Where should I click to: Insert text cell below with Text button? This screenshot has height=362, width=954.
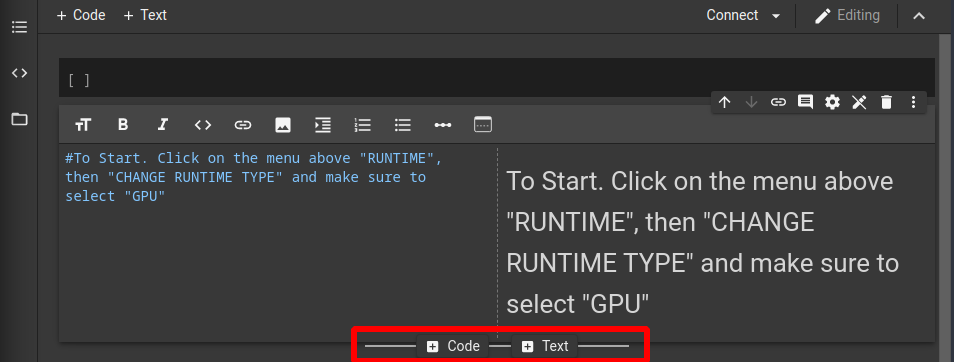coord(544,346)
